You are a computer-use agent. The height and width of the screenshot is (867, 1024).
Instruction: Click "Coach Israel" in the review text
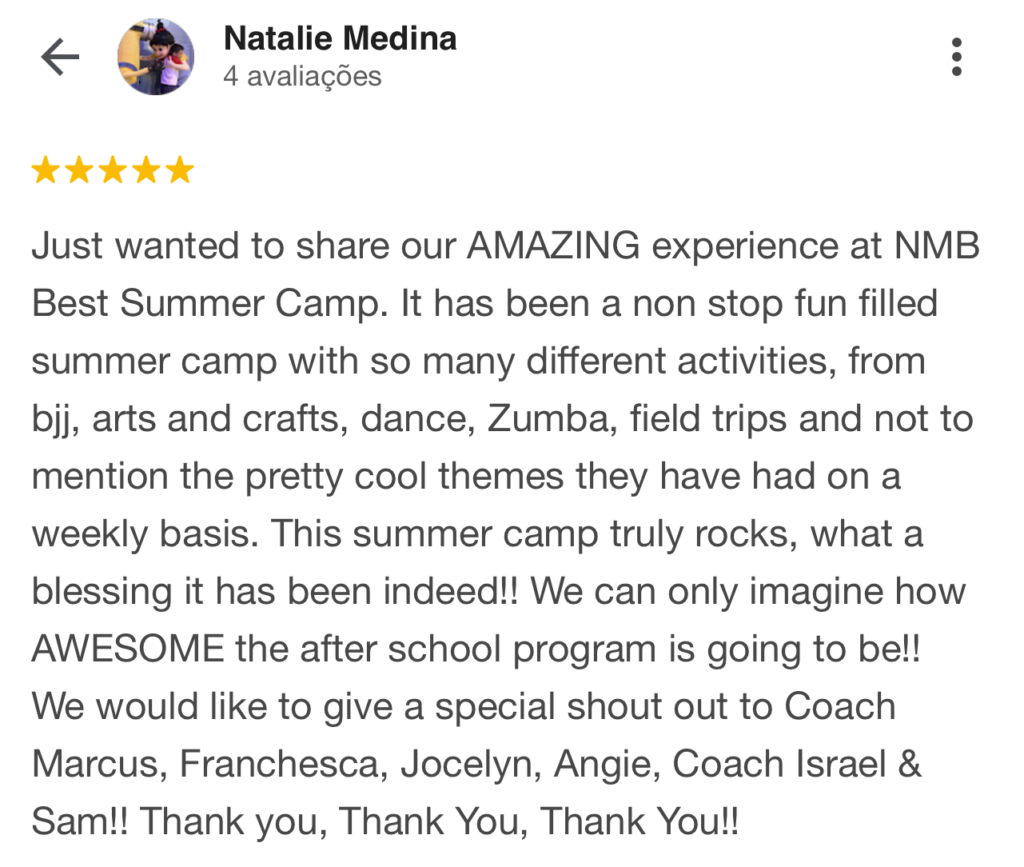point(797,765)
